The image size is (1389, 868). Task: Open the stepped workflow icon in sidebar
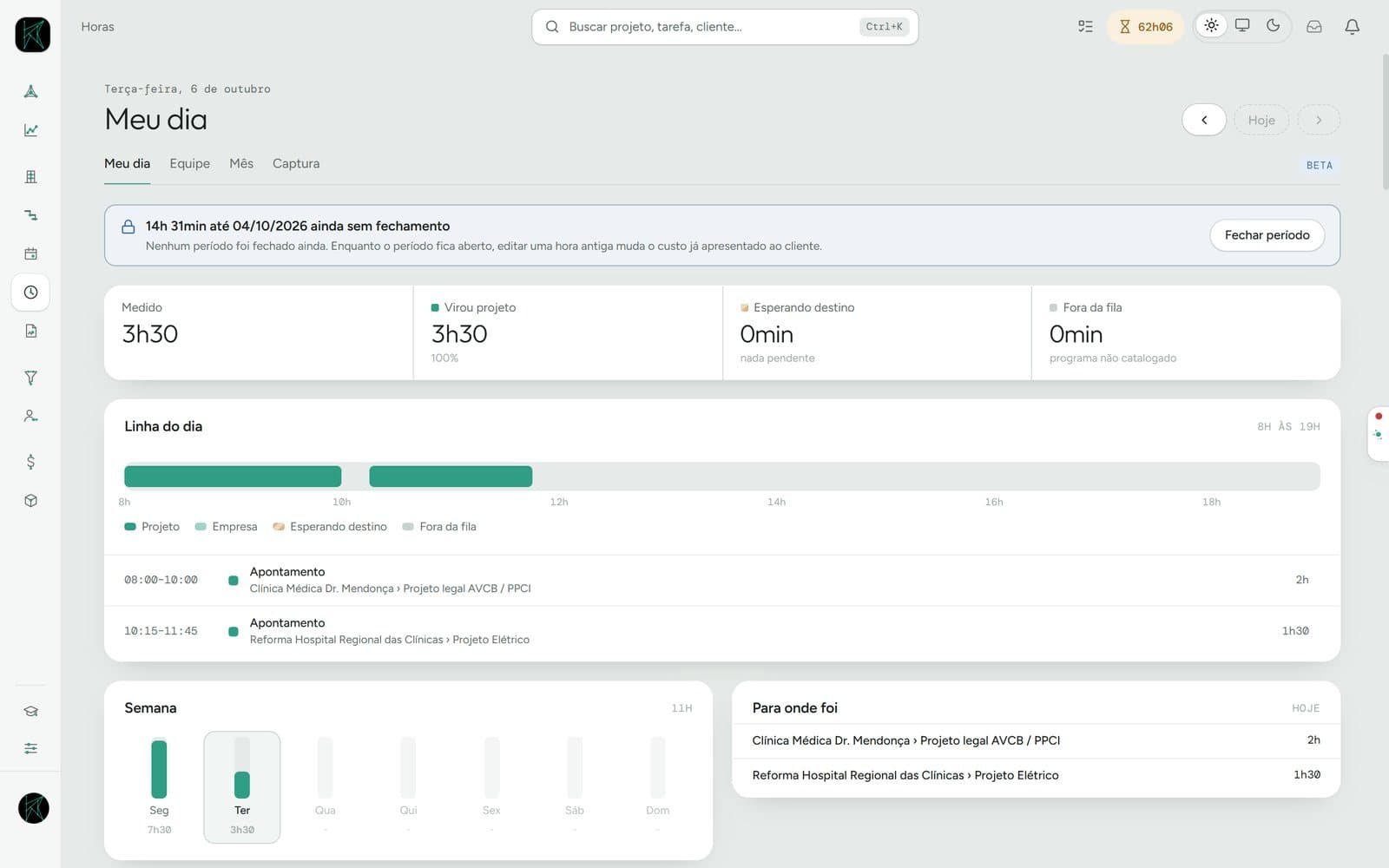30,215
